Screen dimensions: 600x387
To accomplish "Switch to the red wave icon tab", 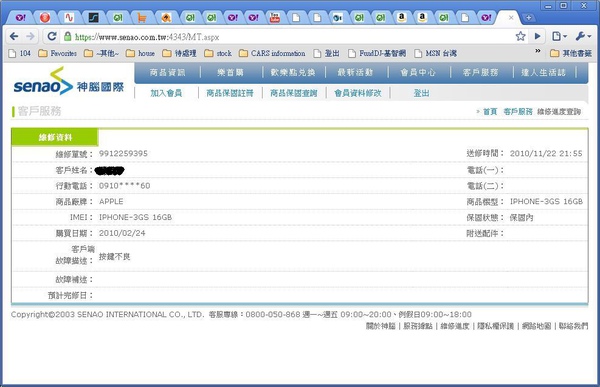I will tap(69, 18).
